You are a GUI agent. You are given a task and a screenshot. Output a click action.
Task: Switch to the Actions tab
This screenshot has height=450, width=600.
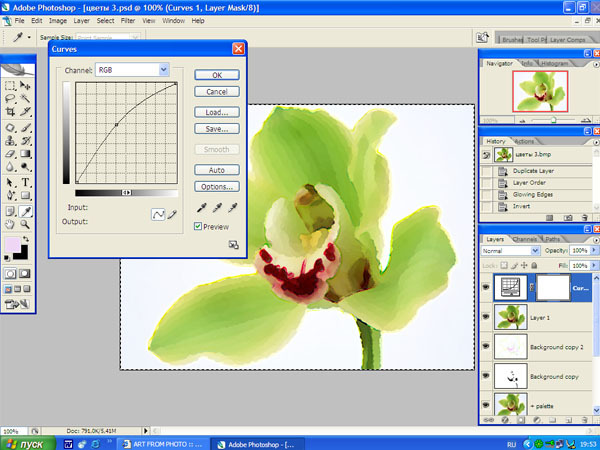(x=524, y=141)
